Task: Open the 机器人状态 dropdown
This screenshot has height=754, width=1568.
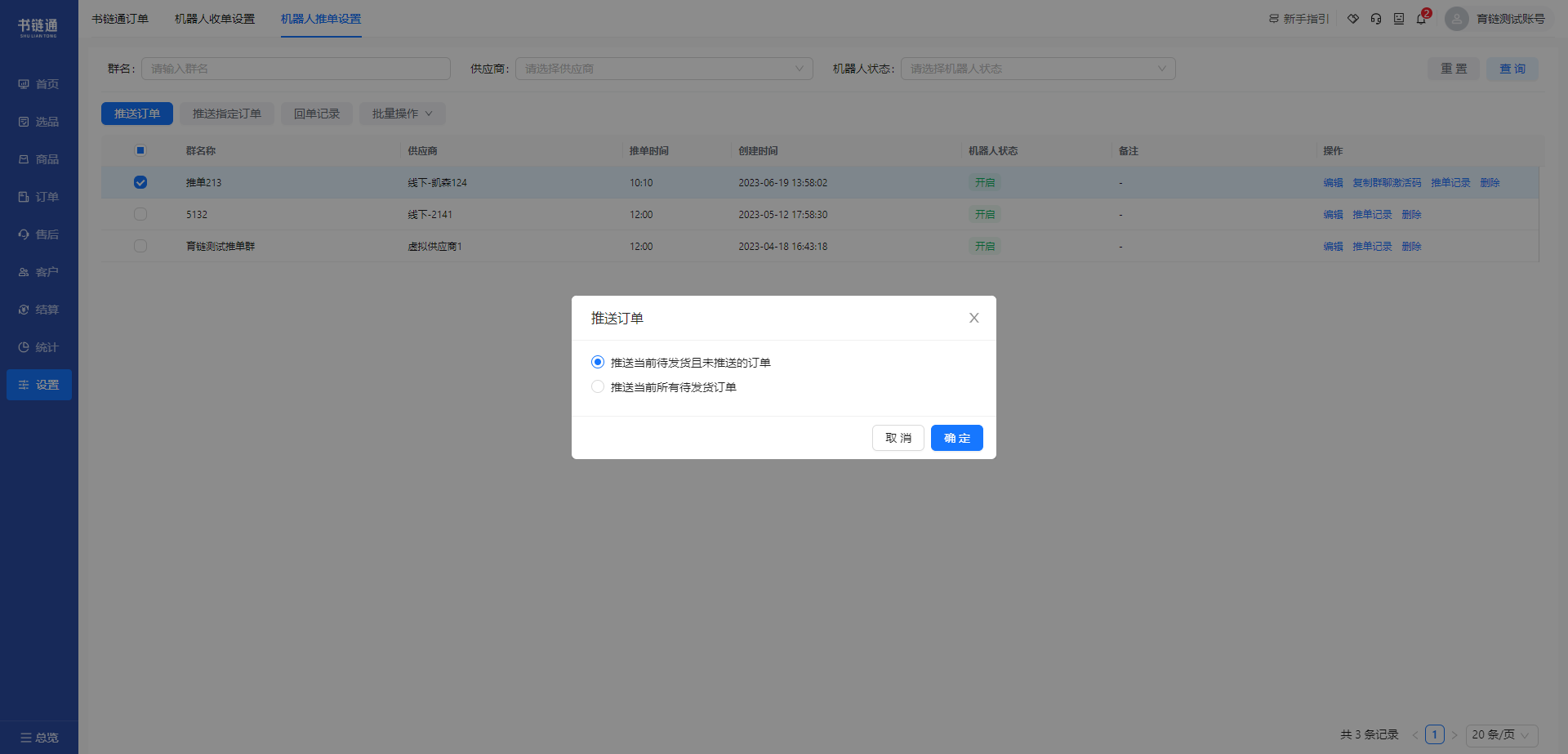Action: (x=1038, y=69)
